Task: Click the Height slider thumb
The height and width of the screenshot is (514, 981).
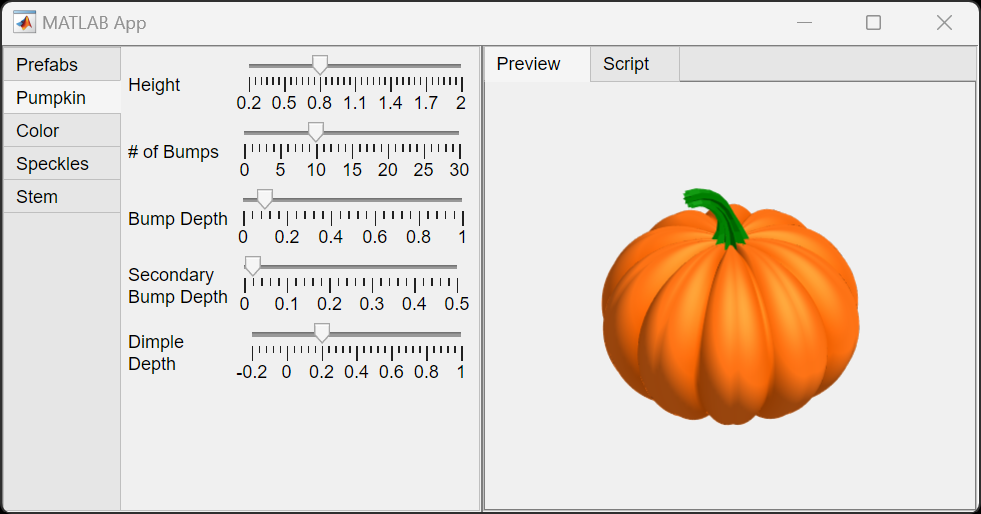Action: 320,65
